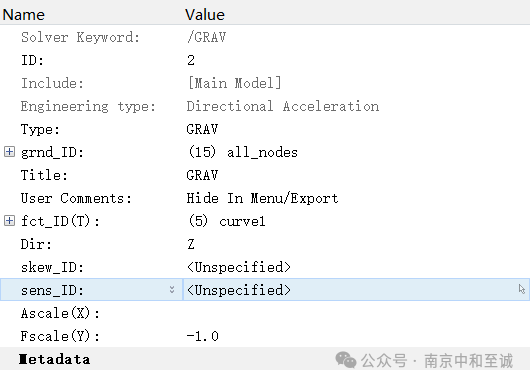Edit the Title value GRAV
Screen dimensions: 530x382
[202, 175]
